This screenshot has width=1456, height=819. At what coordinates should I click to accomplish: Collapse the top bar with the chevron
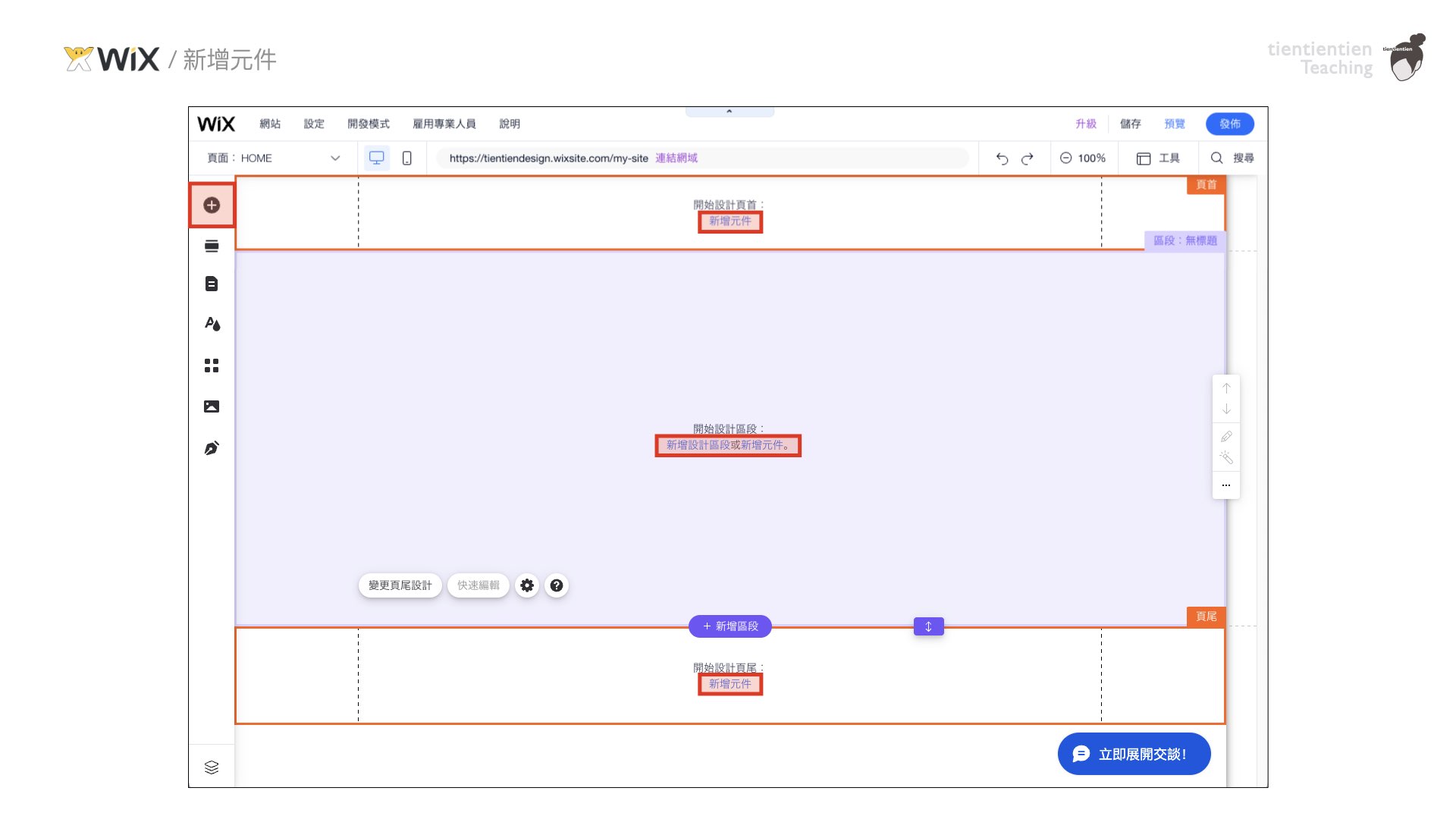pos(730,111)
